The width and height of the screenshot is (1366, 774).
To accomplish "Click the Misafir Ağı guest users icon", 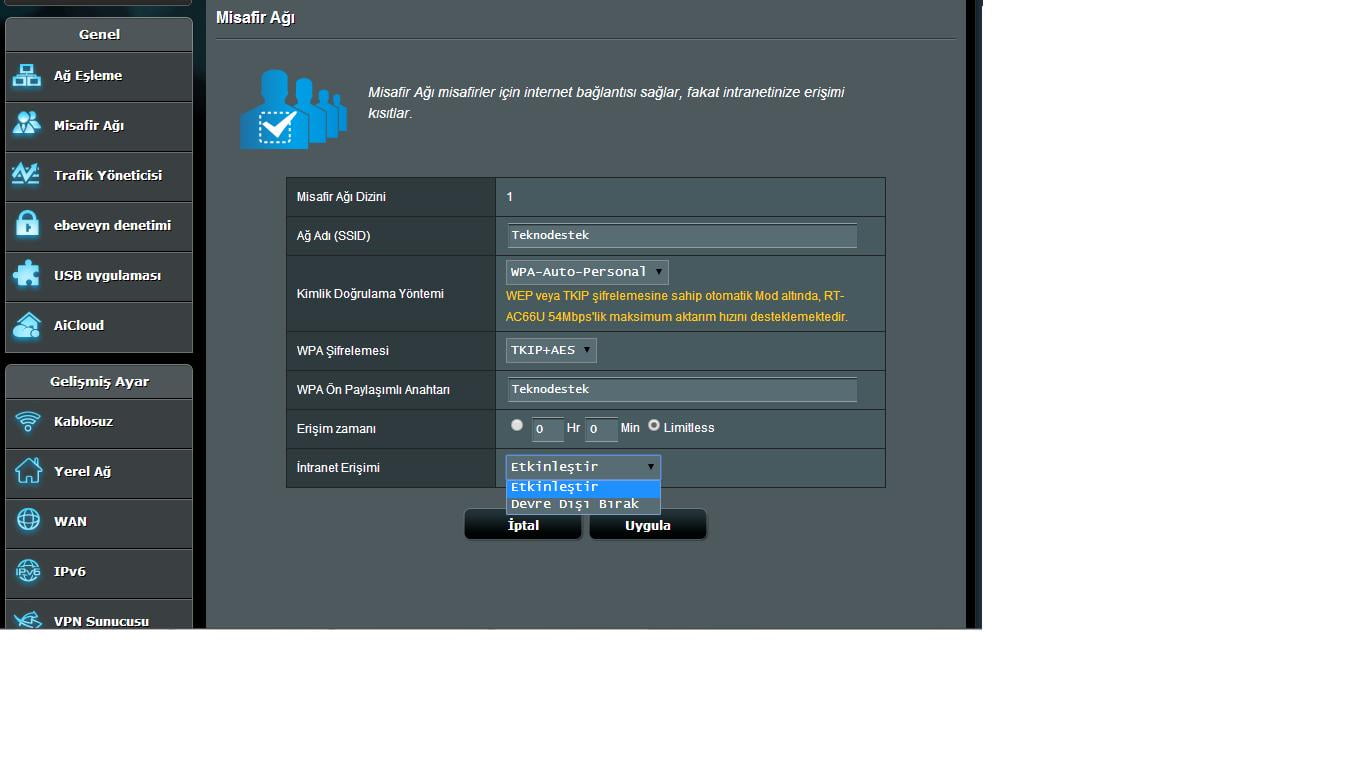I will point(27,125).
